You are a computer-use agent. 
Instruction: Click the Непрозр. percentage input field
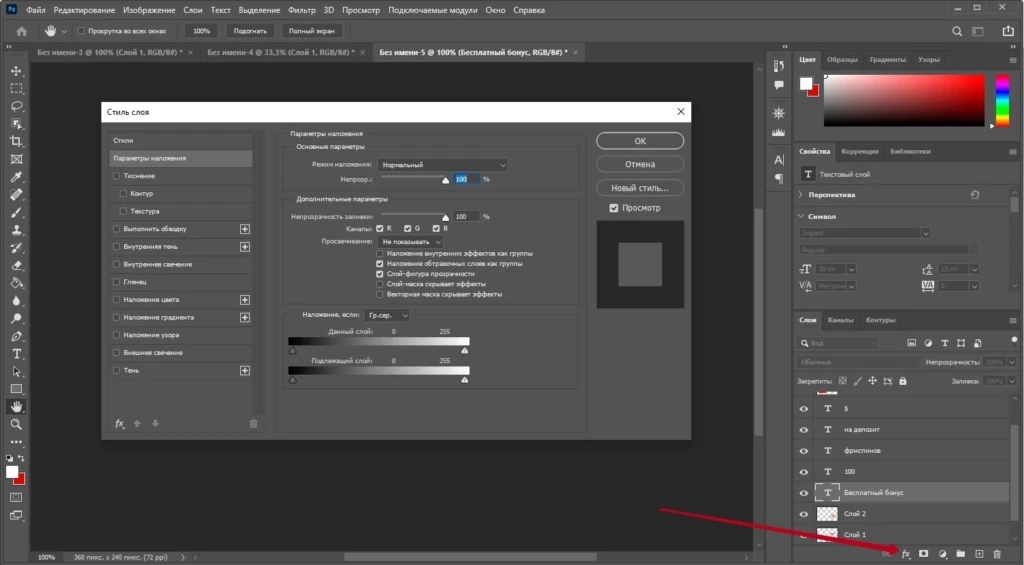pyautogui.click(x=466, y=179)
